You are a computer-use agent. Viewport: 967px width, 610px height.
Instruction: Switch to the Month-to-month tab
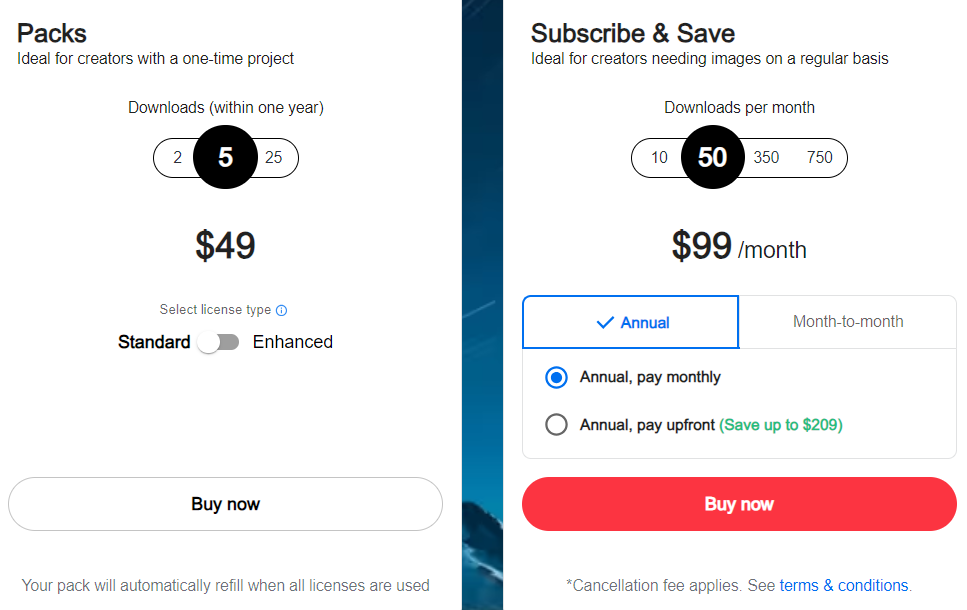848,321
